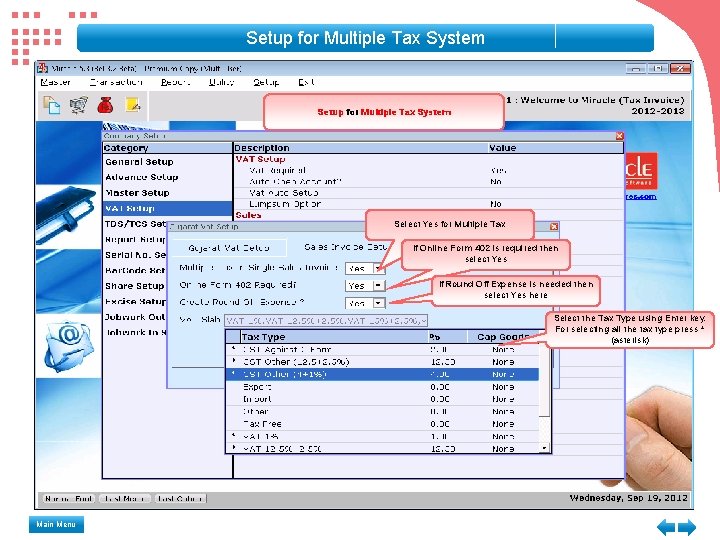
Task: Open the Master menu
Action: tap(55, 82)
